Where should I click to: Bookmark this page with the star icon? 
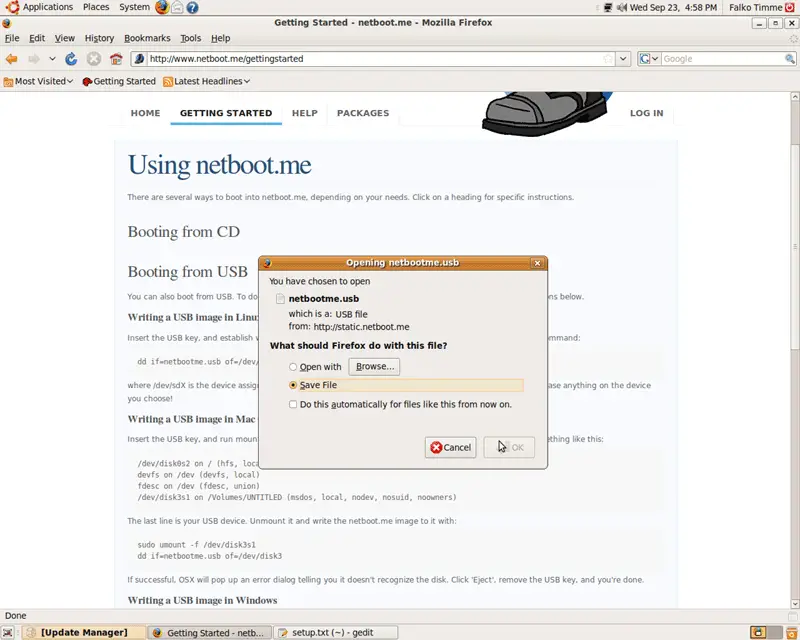608,59
